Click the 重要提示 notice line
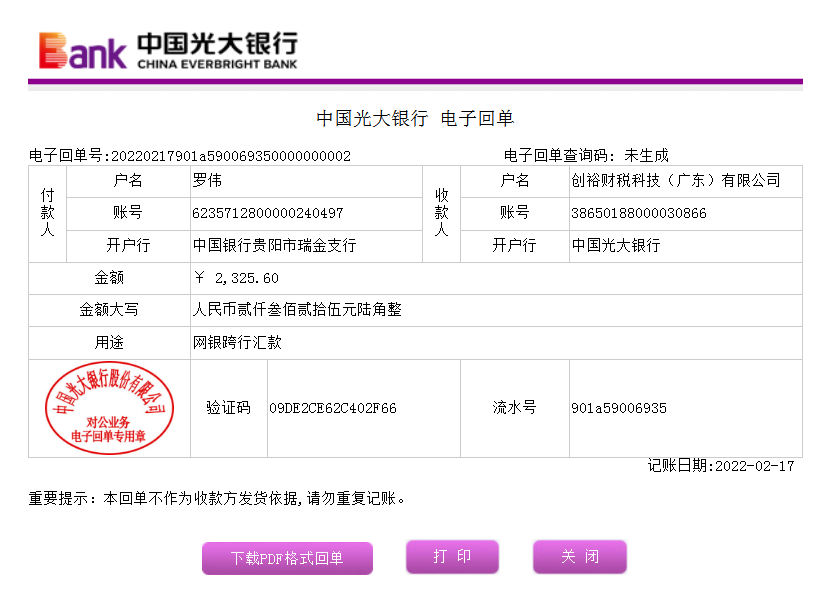Viewport: 827px width, 589px height. (217, 498)
